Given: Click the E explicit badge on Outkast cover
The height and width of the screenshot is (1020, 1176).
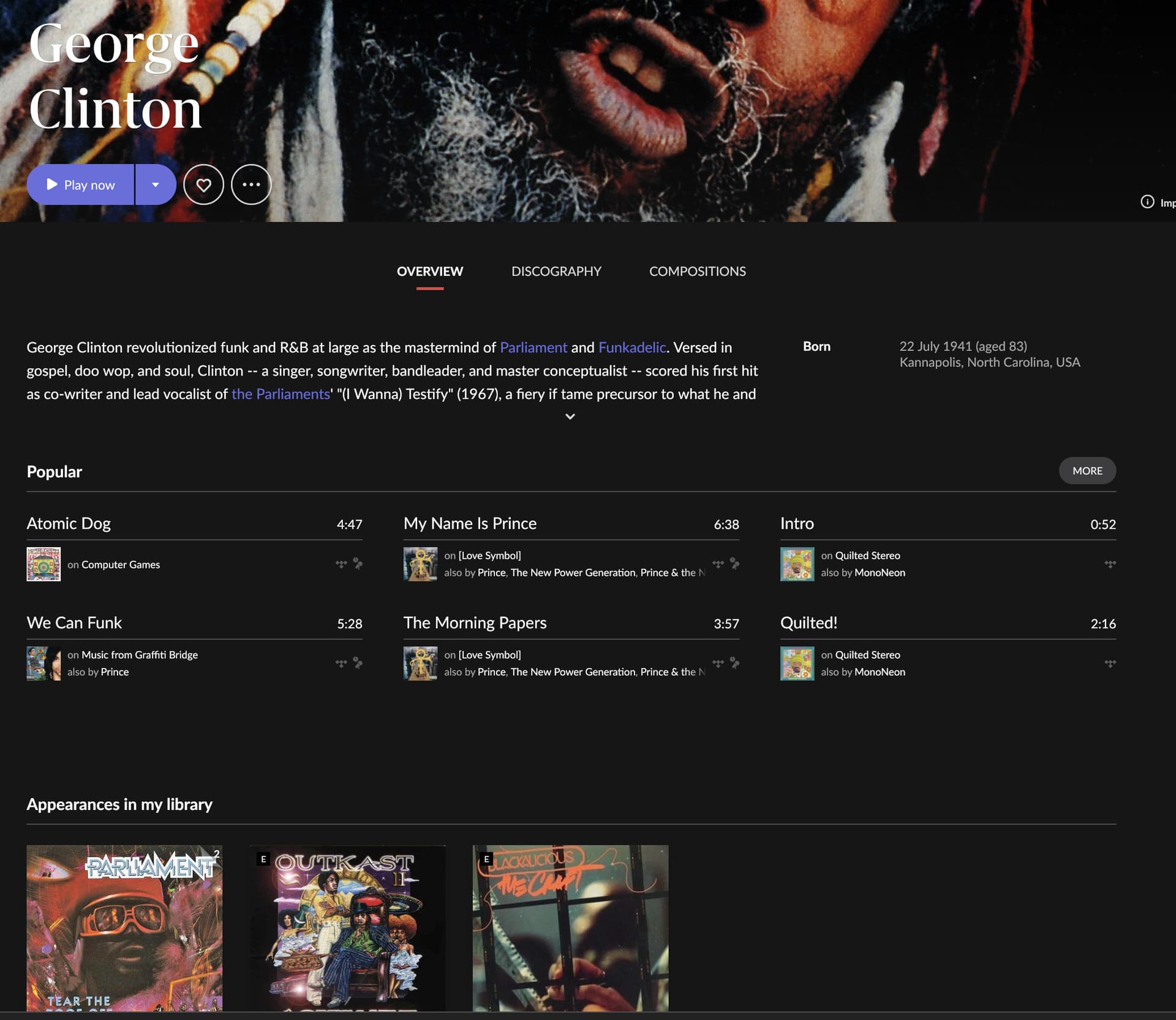Looking at the screenshot, I should coord(263,859).
